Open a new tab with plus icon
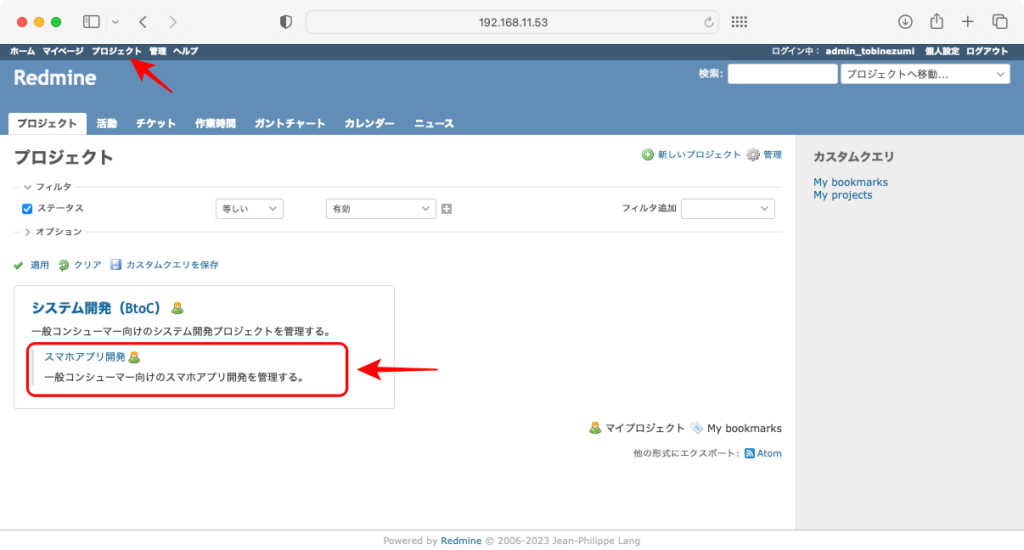 pos(967,22)
